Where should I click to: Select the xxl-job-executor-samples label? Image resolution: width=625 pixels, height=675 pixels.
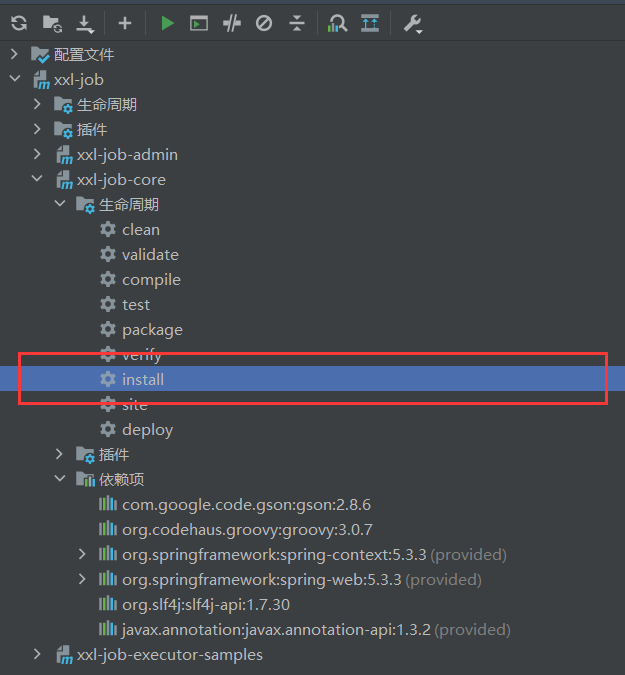170,655
